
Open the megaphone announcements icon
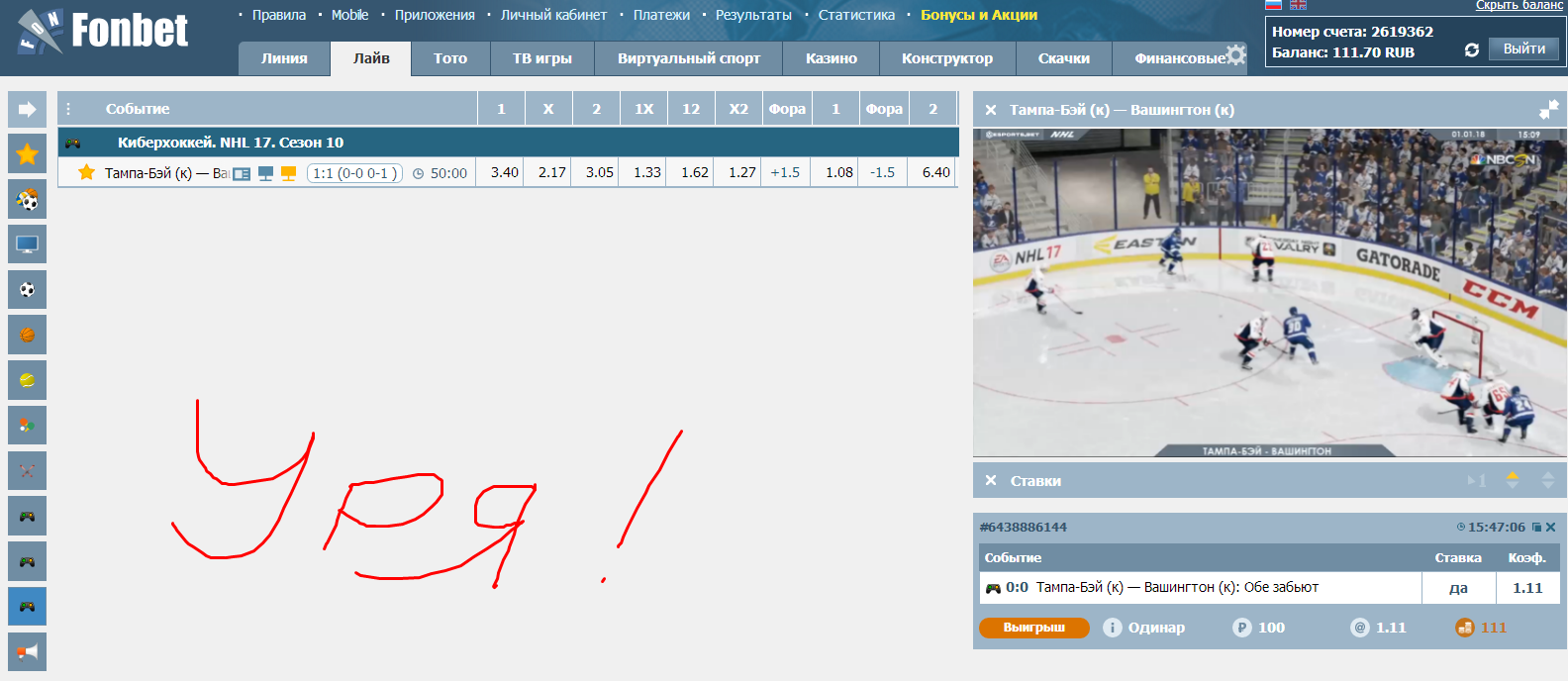click(x=28, y=652)
